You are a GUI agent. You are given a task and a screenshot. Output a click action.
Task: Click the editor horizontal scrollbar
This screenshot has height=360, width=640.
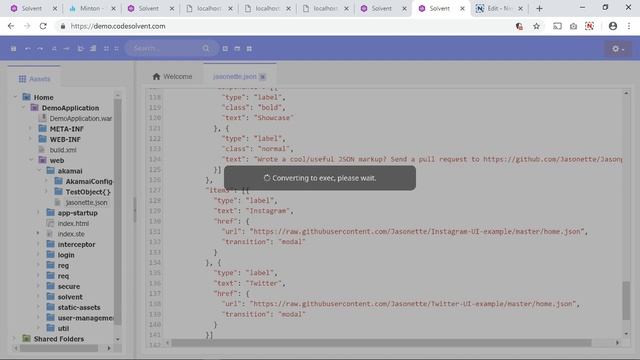pos(380,343)
